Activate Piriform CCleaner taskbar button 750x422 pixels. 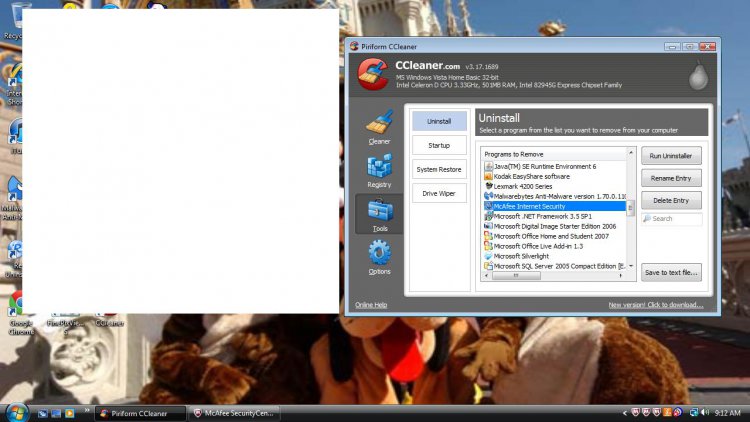tap(140, 413)
